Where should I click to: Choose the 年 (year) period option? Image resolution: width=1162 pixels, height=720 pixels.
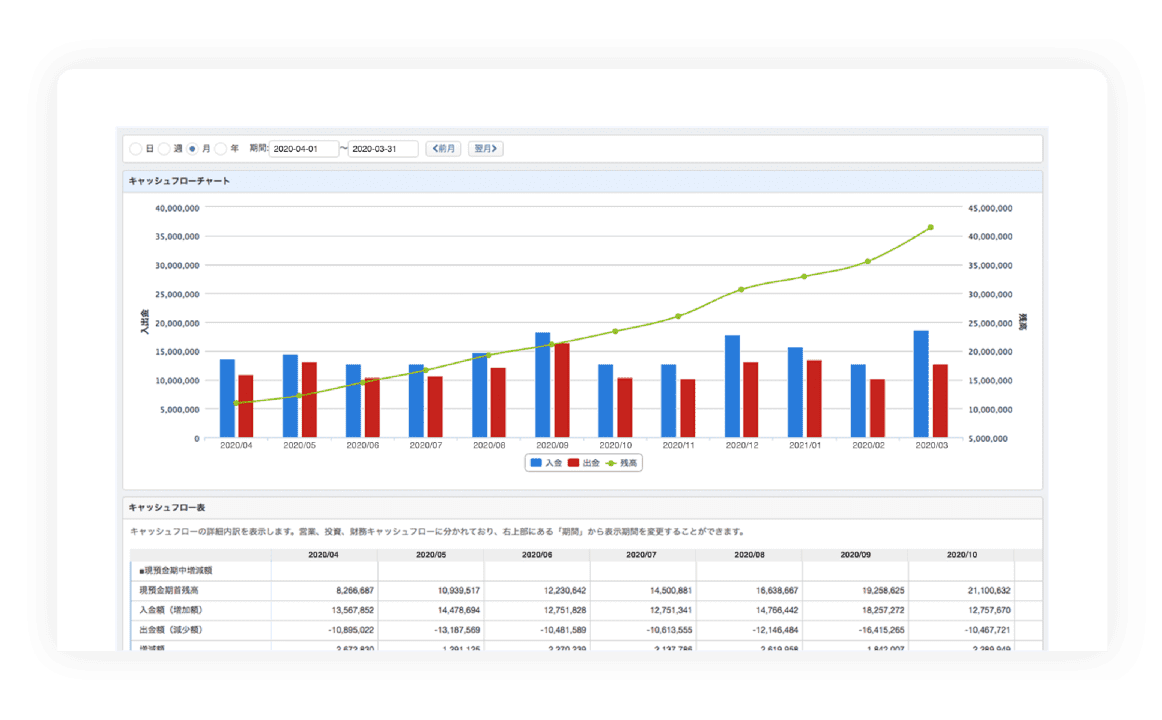221,149
